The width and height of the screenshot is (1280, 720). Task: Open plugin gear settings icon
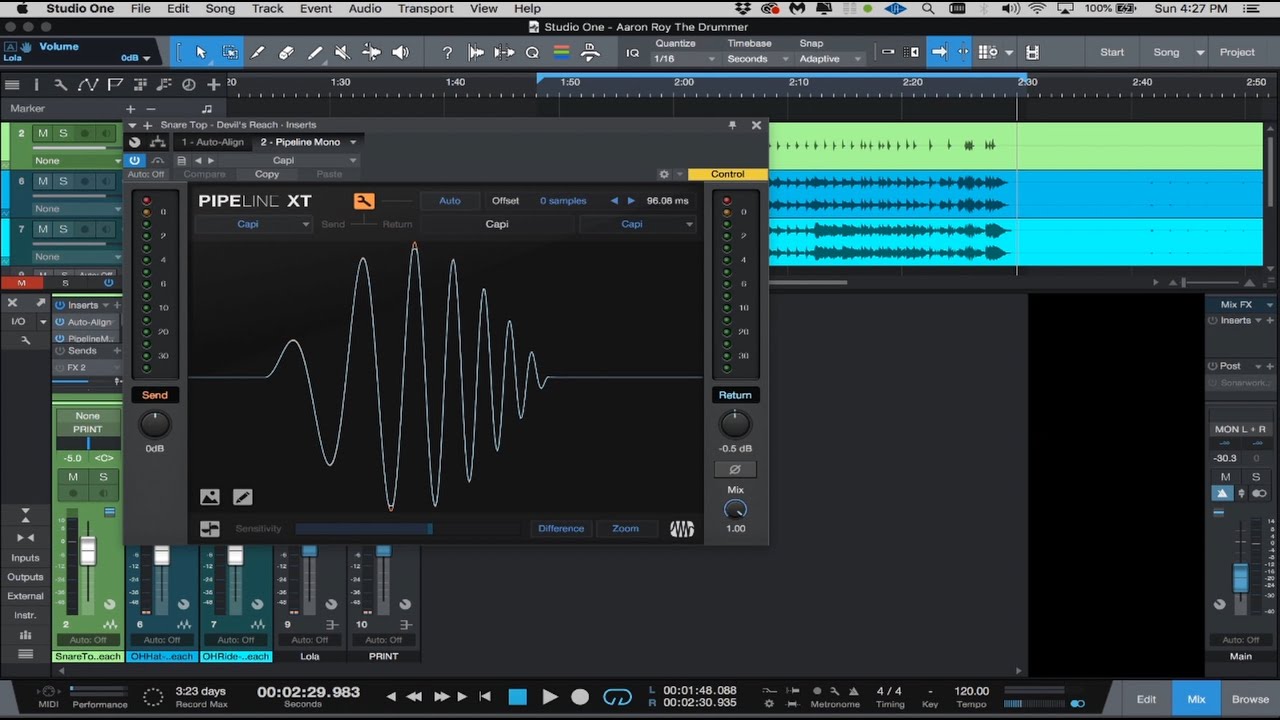coord(663,174)
